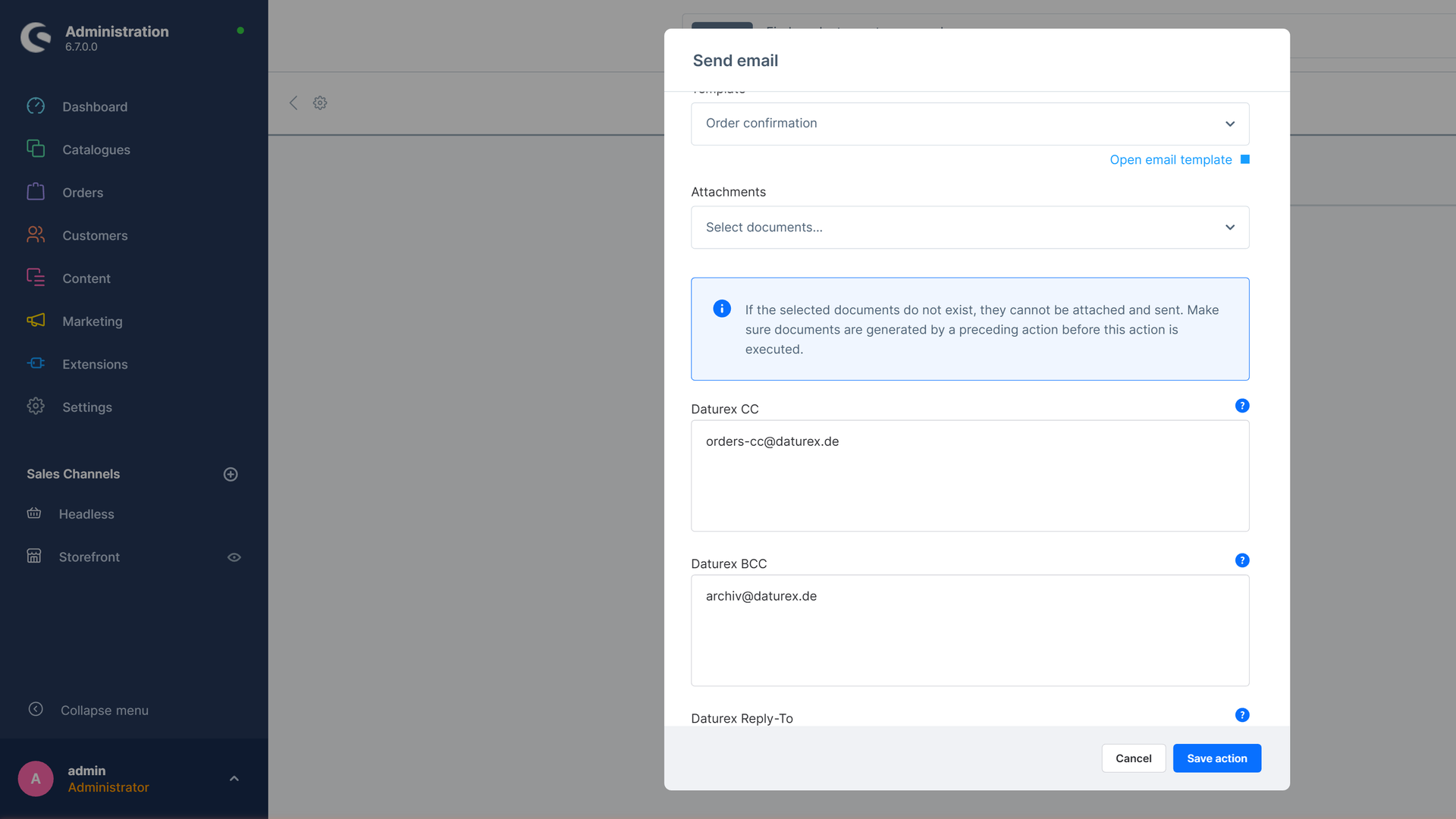This screenshot has height=819, width=1456.
Task: Open the Dashboard icon in sidebar
Action: tap(36, 106)
